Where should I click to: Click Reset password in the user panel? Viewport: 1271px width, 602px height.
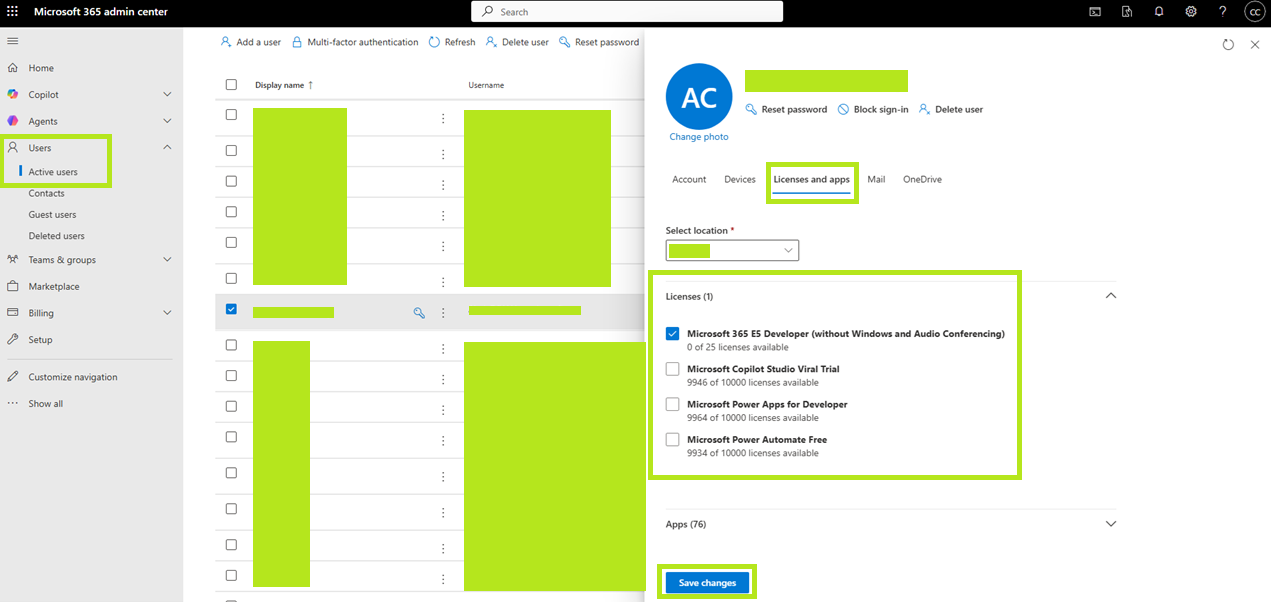click(787, 109)
